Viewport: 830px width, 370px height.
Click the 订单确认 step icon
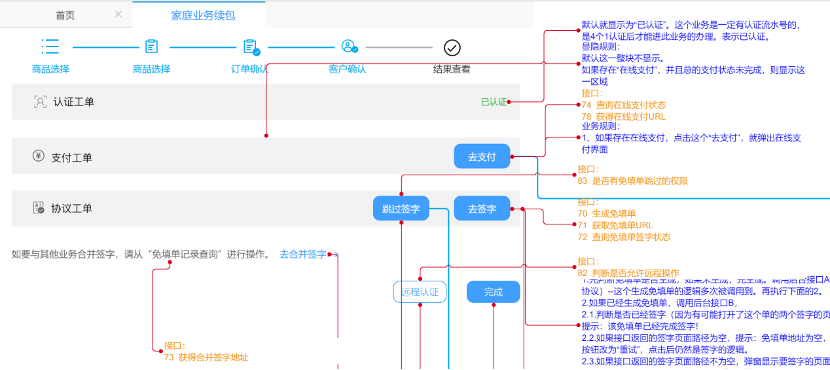[251, 47]
